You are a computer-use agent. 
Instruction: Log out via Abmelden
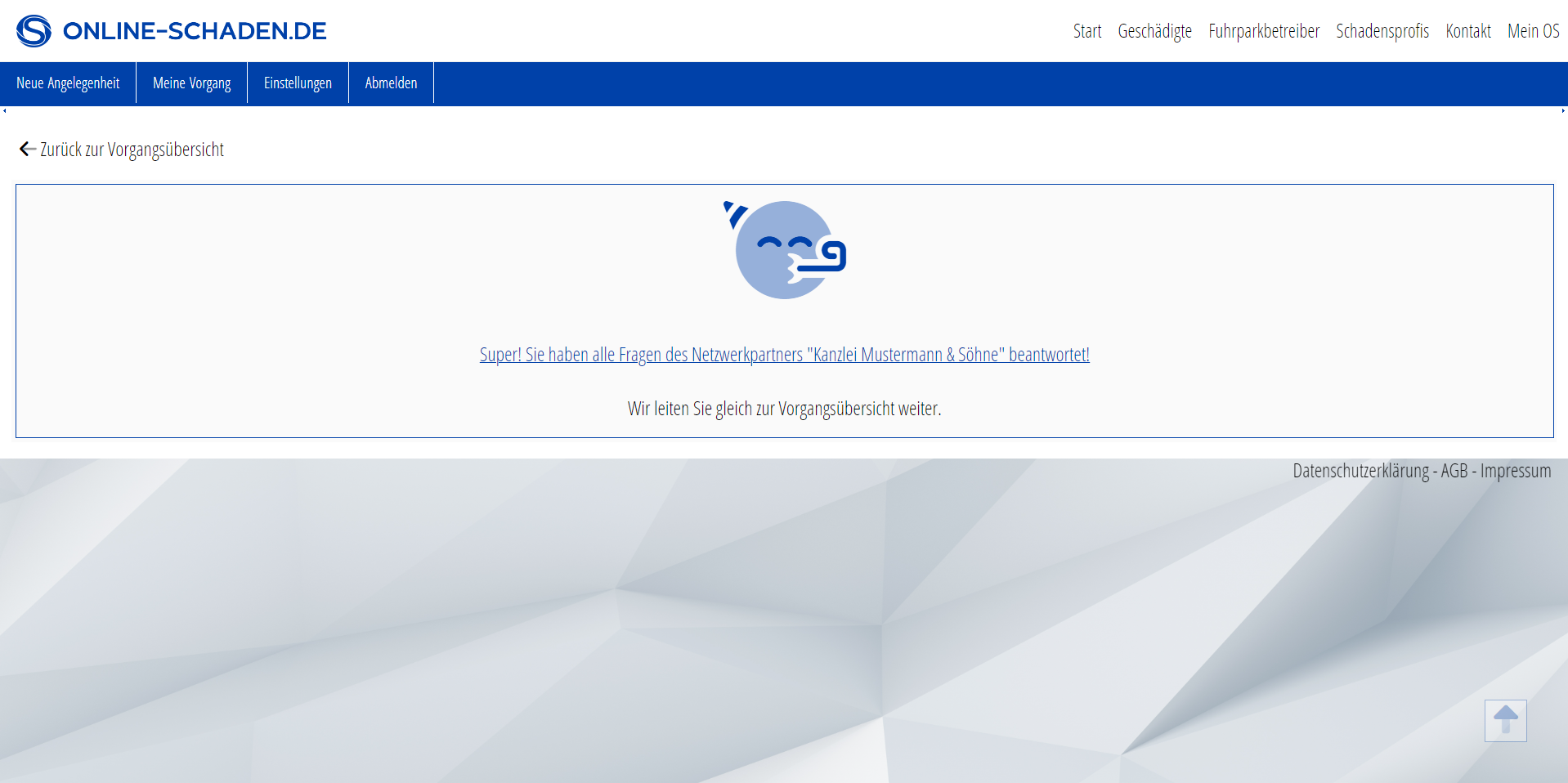(391, 83)
